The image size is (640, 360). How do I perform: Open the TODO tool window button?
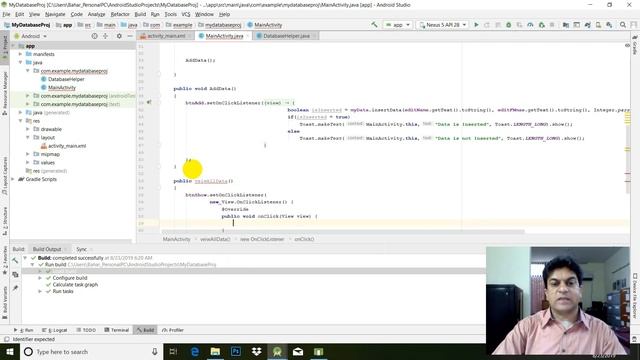pyautogui.click(x=86, y=330)
